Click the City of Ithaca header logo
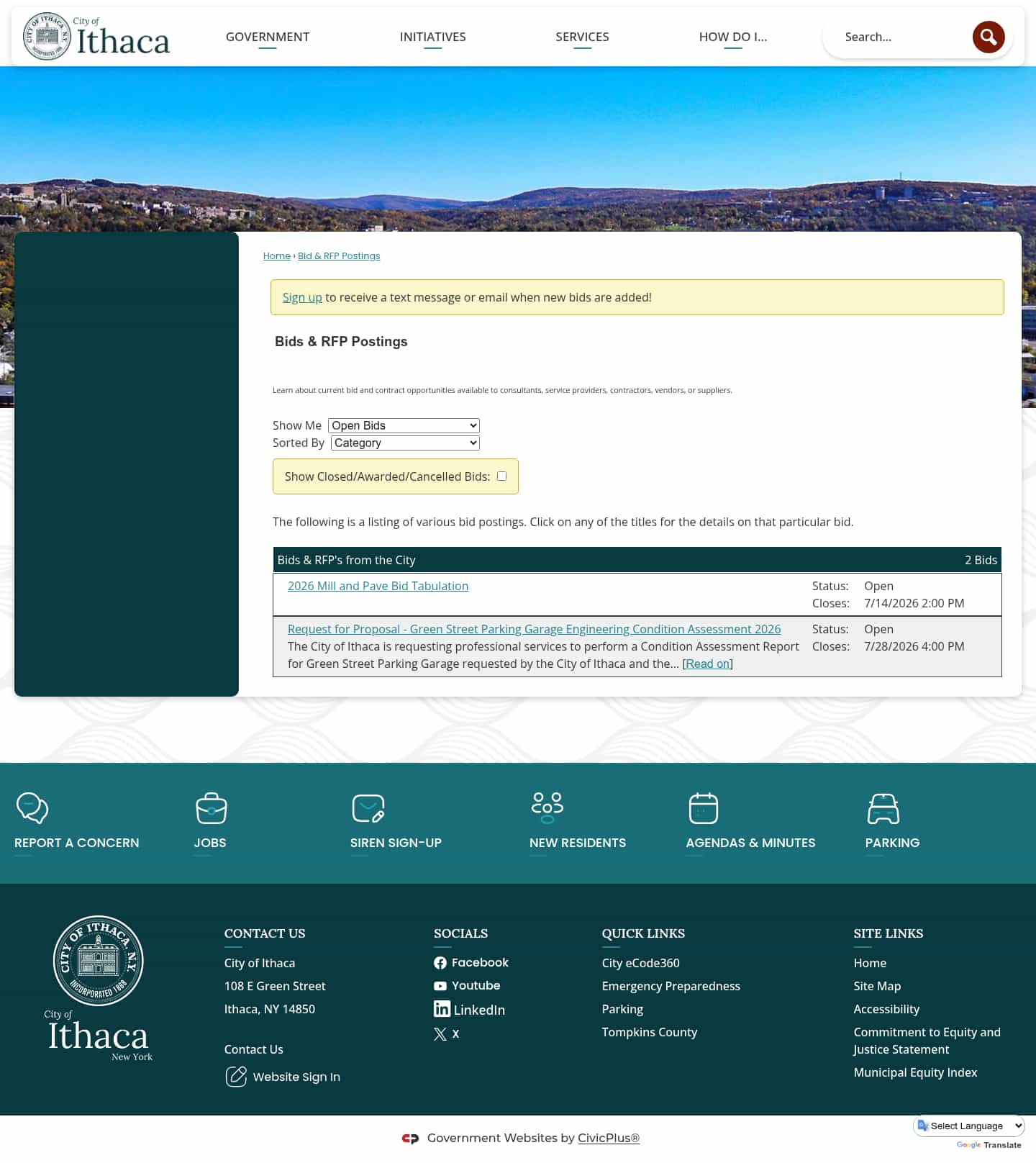 (96, 36)
